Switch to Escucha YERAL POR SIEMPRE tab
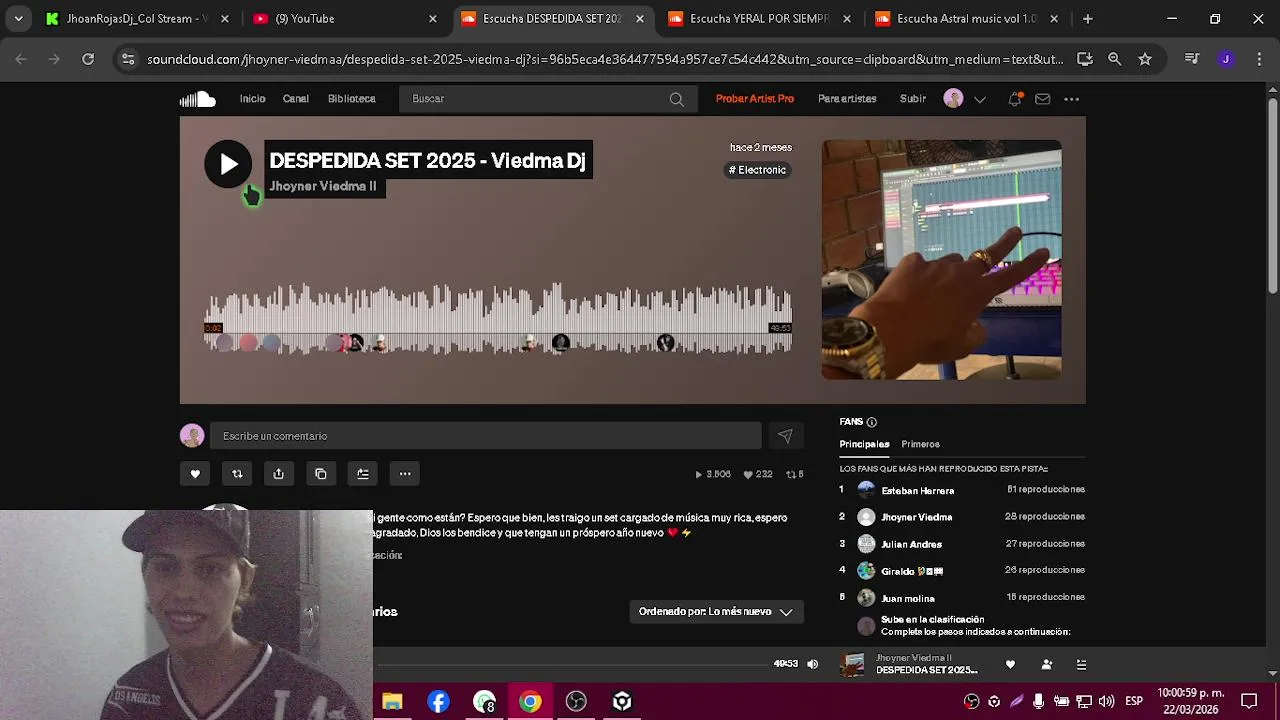The image size is (1280, 720). click(760, 19)
